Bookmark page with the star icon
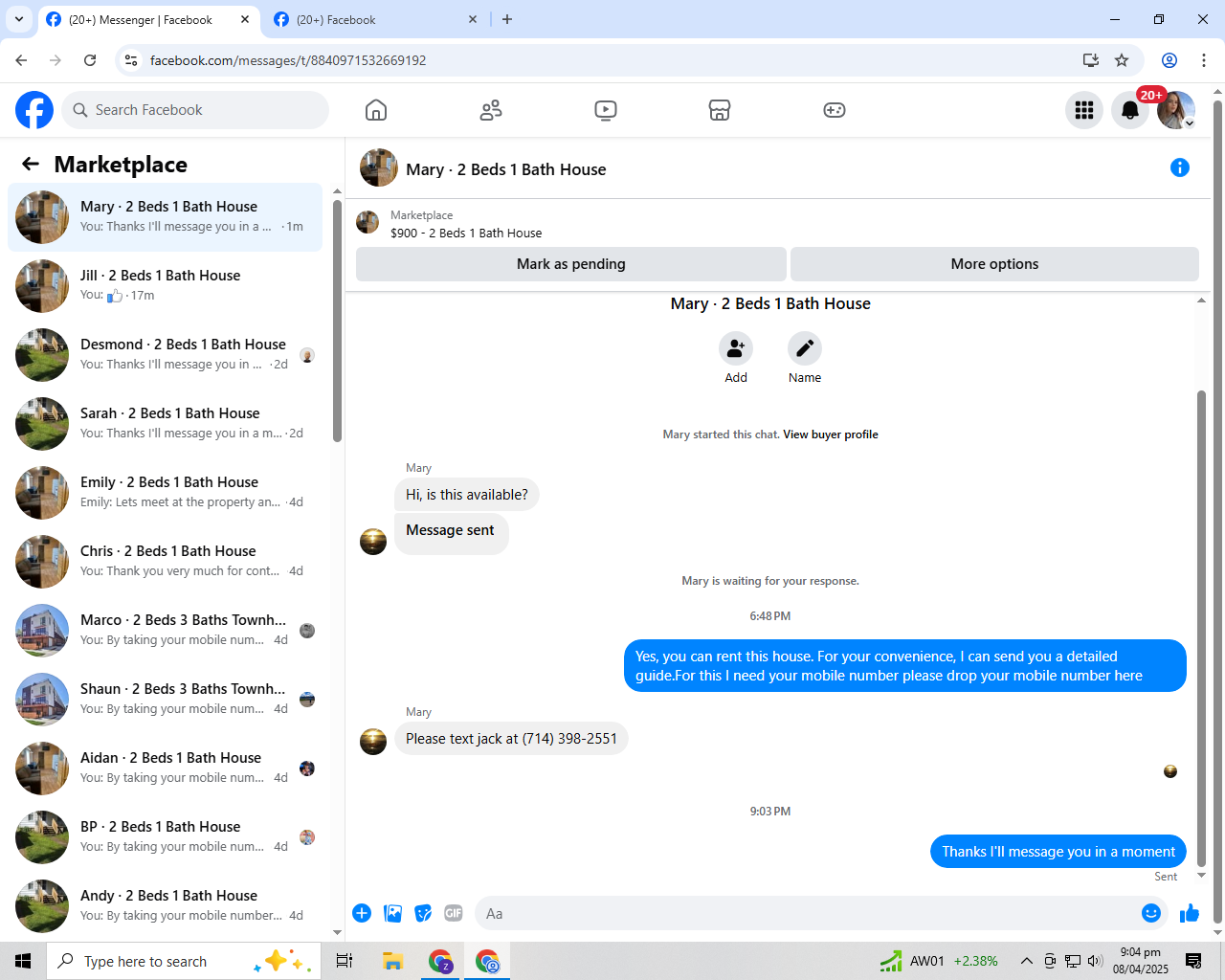Image resolution: width=1225 pixels, height=980 pixels. click(x=1122, y=60)
